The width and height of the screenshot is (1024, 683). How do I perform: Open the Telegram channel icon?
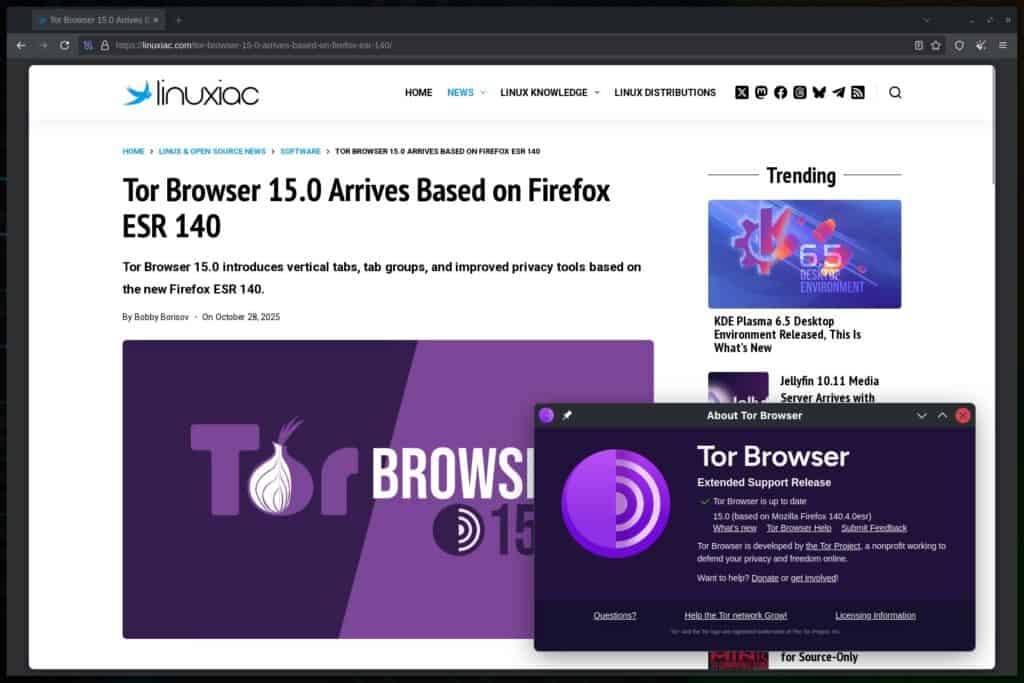(x=839, y=92)
